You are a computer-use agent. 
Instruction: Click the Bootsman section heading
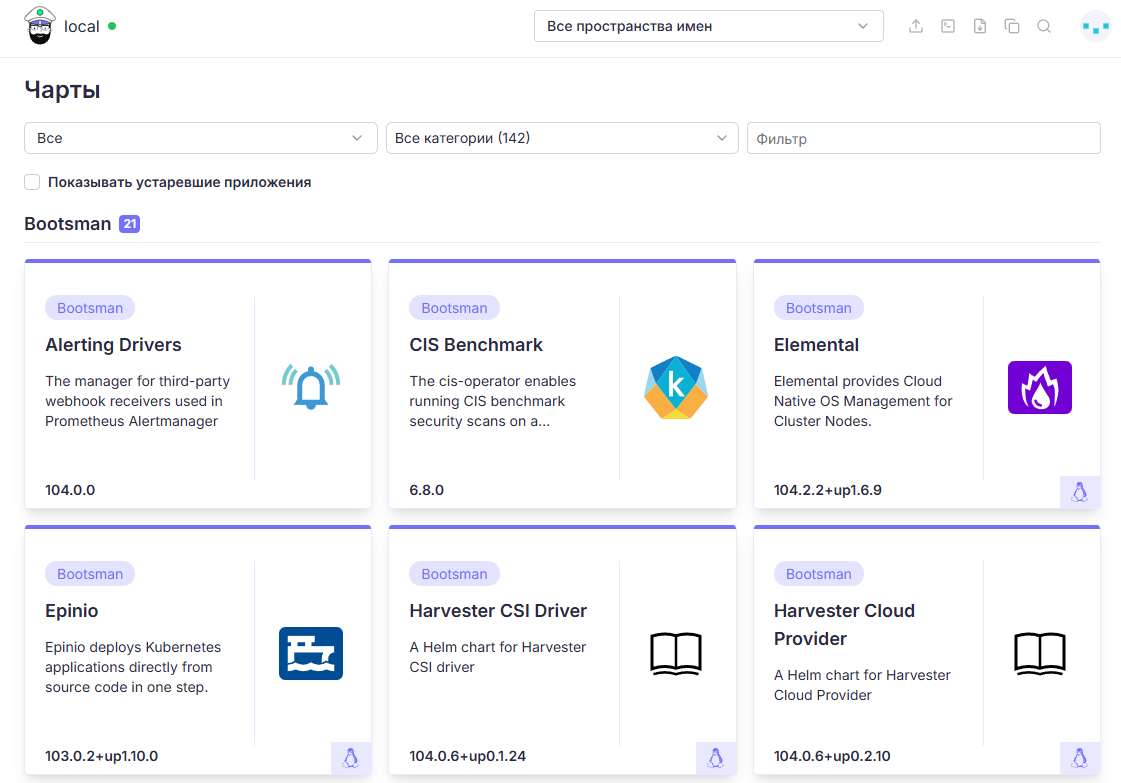pyautogui.click(x=67, y=224)
